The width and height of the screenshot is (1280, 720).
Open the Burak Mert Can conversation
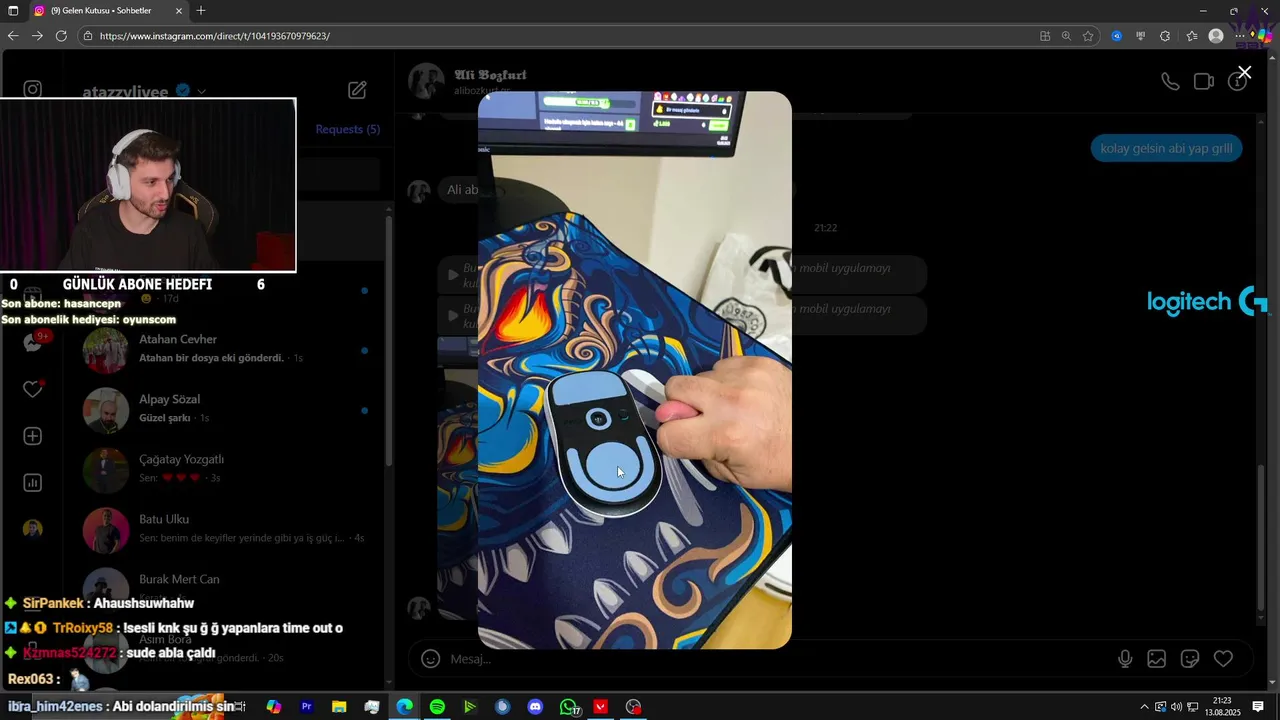coord(226,586)
